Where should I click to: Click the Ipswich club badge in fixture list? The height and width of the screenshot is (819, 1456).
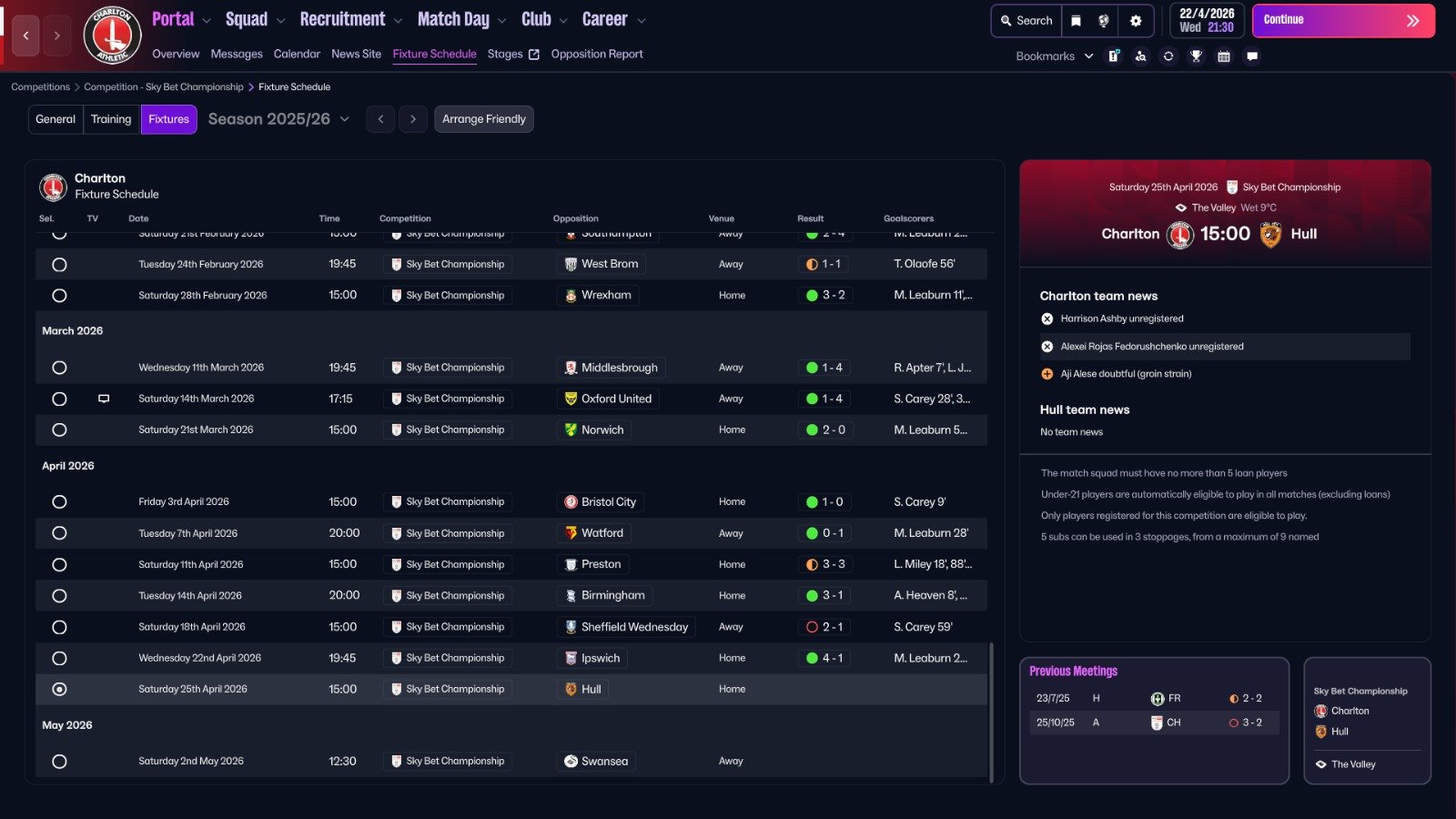[x=571, y=658]
